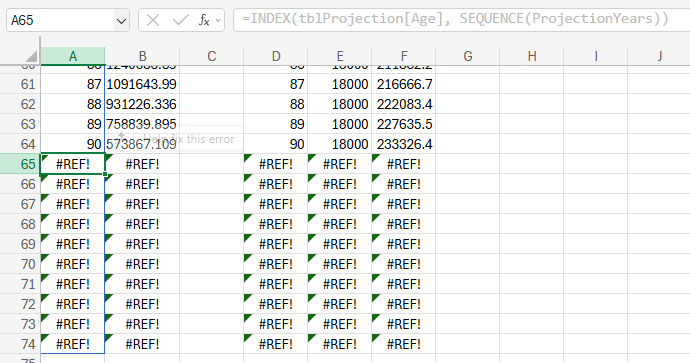Viewport: 690px width, 363px height.
Task: Open Insert Function fx icon
Action: click(204, 20)
